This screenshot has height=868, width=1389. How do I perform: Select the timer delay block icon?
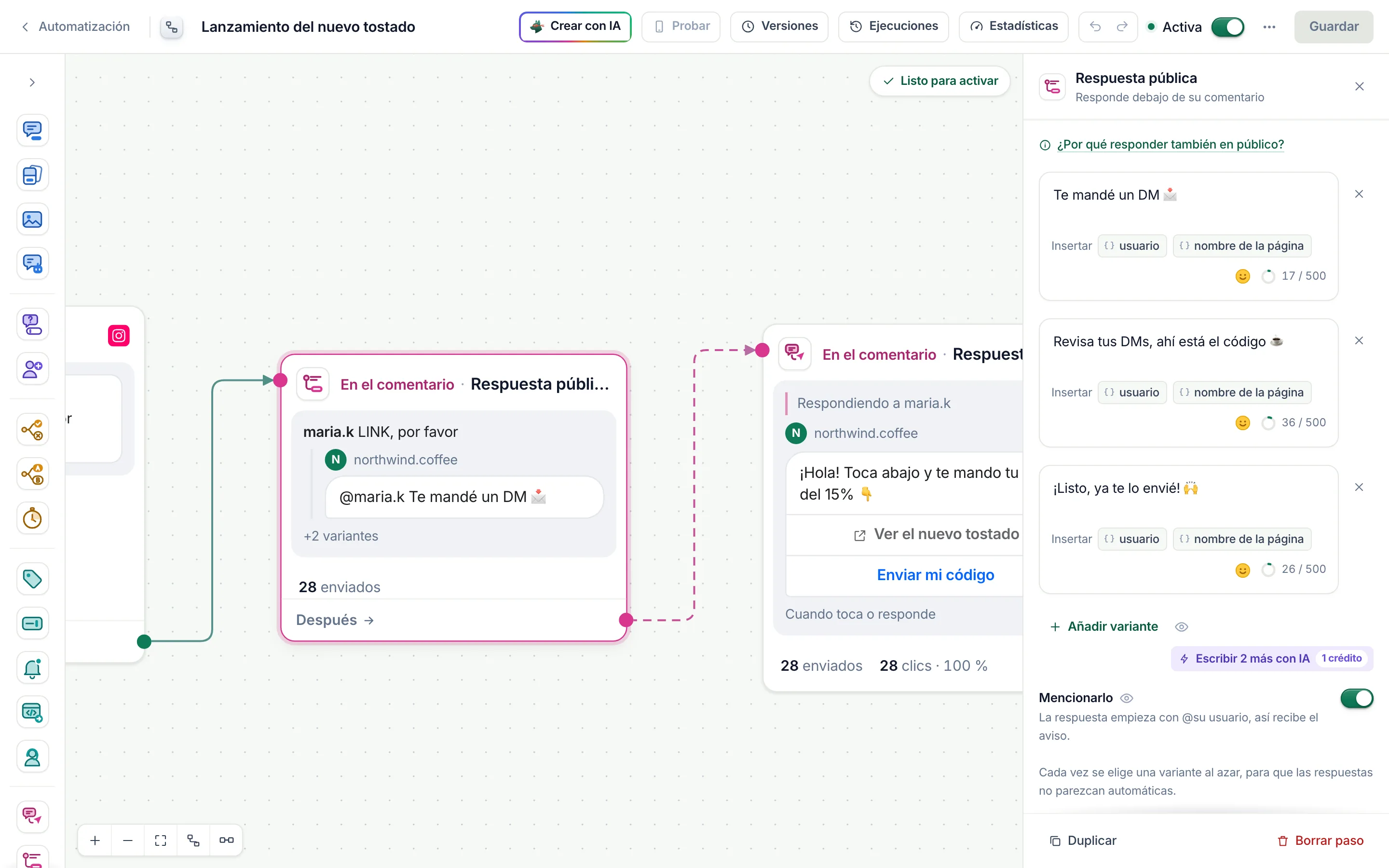32,518
